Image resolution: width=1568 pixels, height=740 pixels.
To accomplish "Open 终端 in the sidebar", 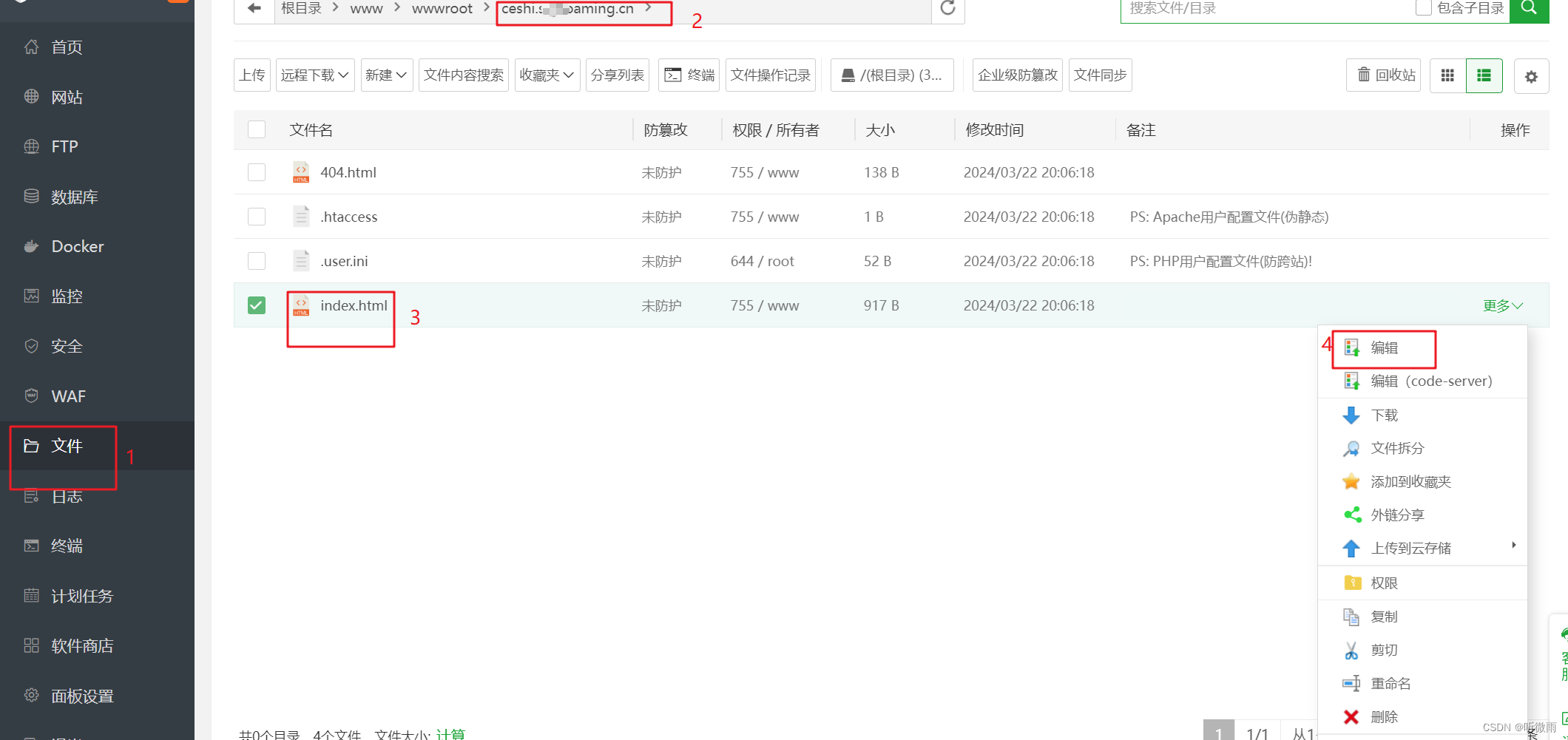I will click(67, 546).
